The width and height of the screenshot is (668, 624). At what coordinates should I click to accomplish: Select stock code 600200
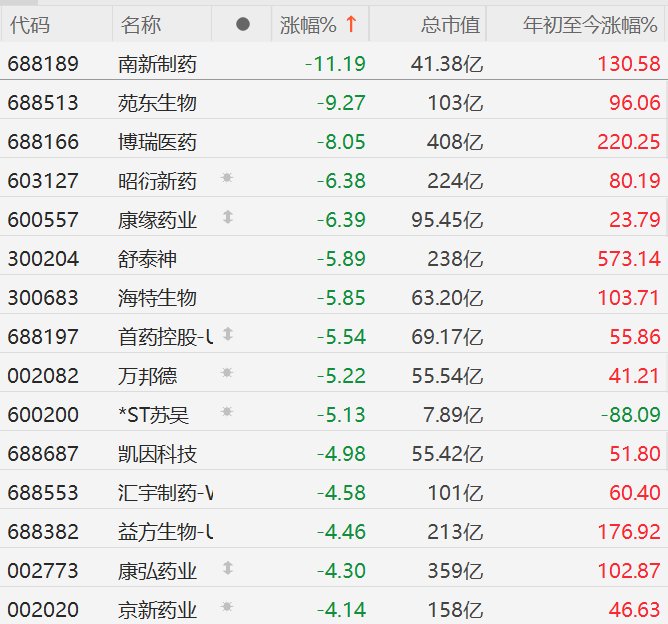click(43, 415)
